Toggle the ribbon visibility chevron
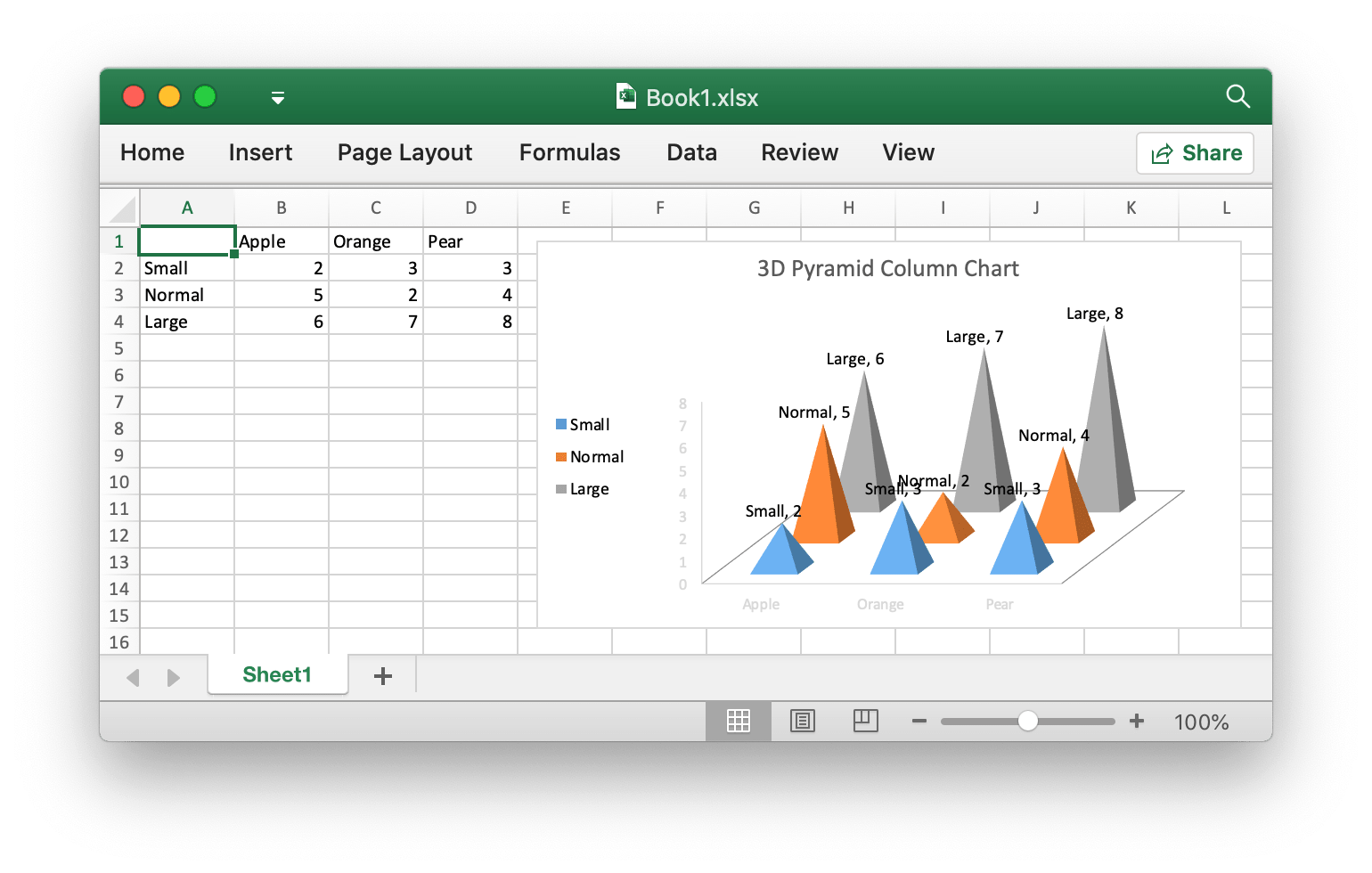1372x873 pixels. coord(277,98)
